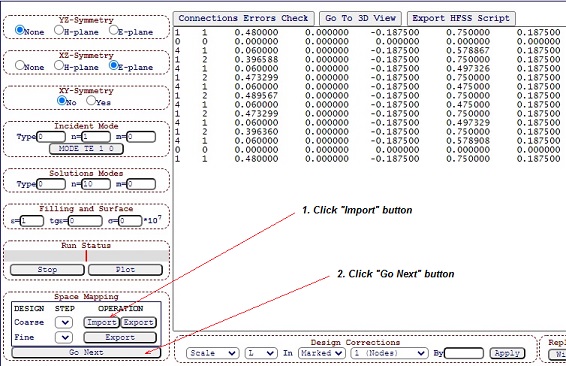Switch to Go To 3D View
This screenshot has height=366, width=566.
click(360, 18)
